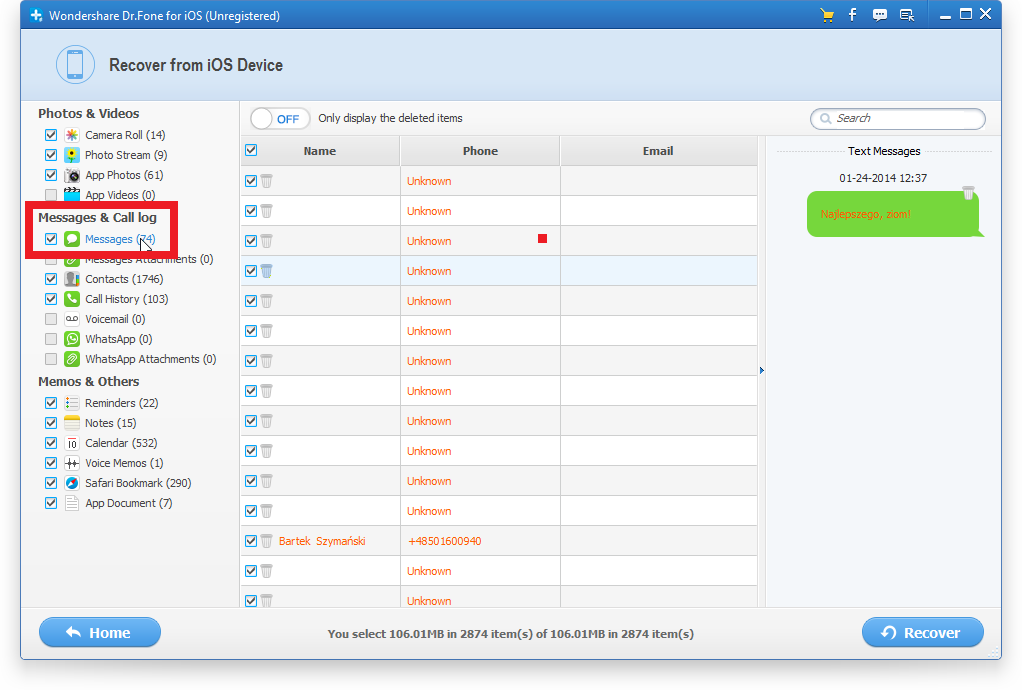Select Camera Roll (14) category
Viewport: 1022px width, 690px height.
(125, 135)
